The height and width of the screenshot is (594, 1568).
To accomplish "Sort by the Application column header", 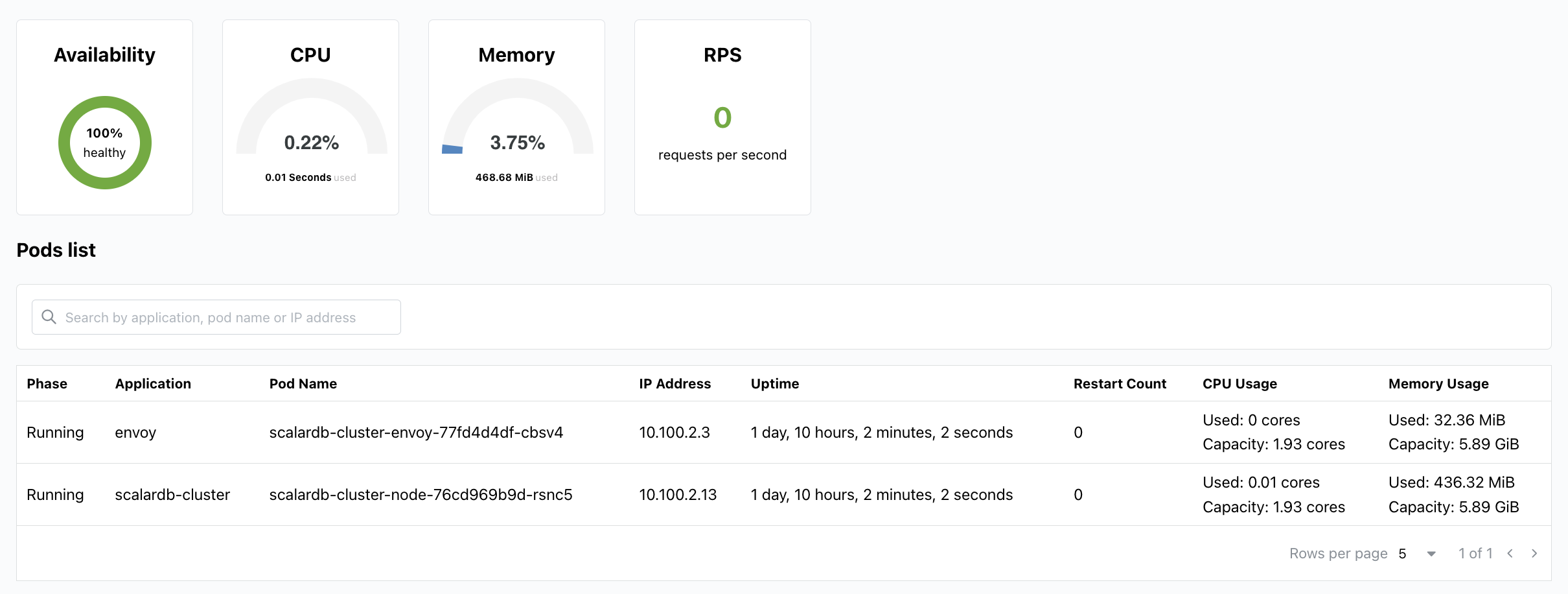I will (x=153, y=383).
